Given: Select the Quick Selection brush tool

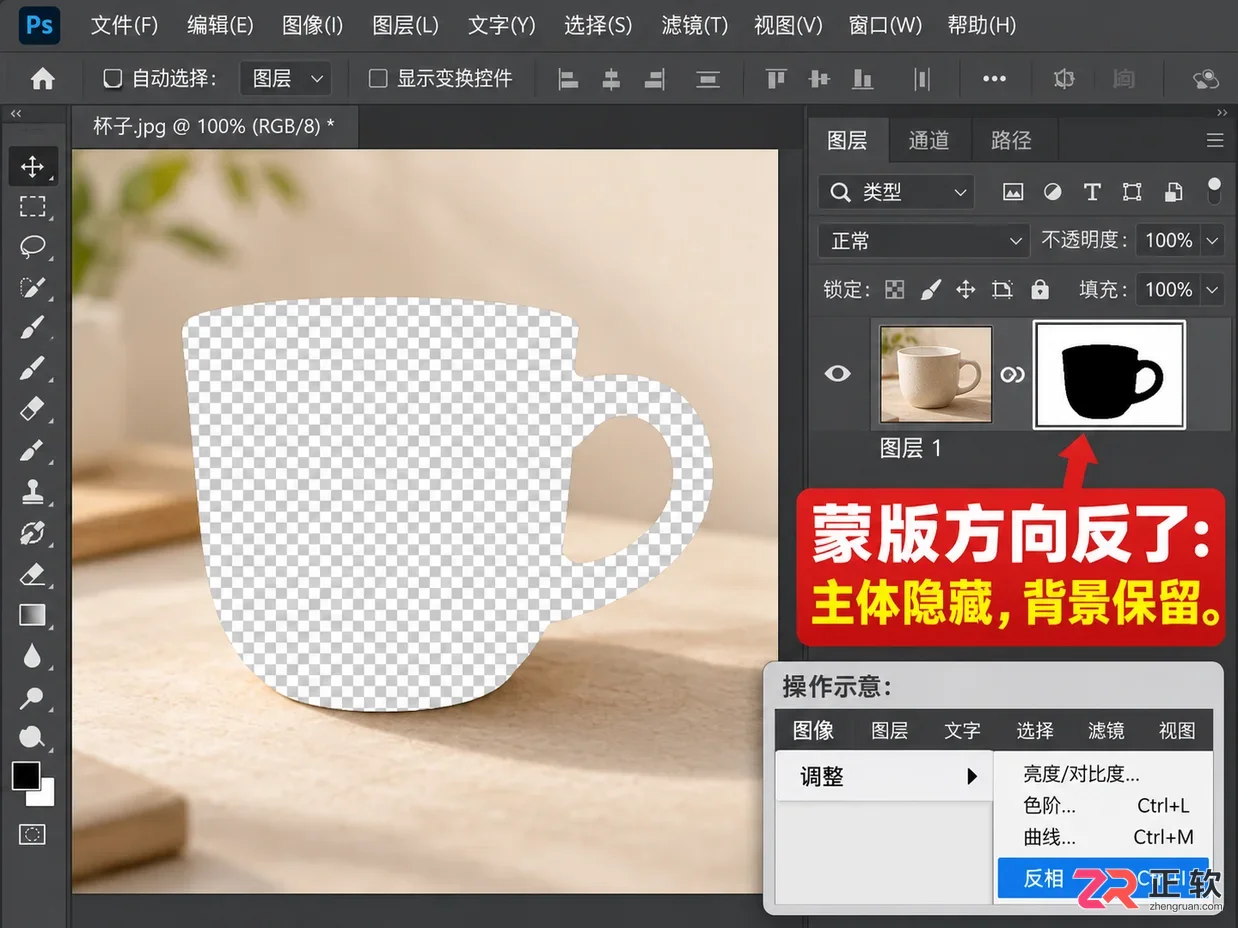Looking at the screenshot, I should (x=32, y=288).
